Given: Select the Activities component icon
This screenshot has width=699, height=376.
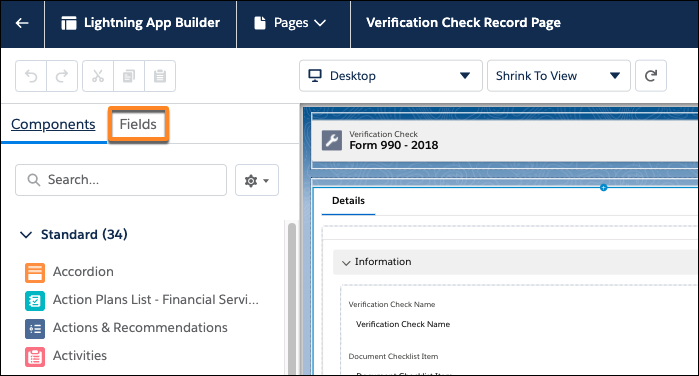Looking at the screenshot, I should pyautogui.click(x=35, y=357).
